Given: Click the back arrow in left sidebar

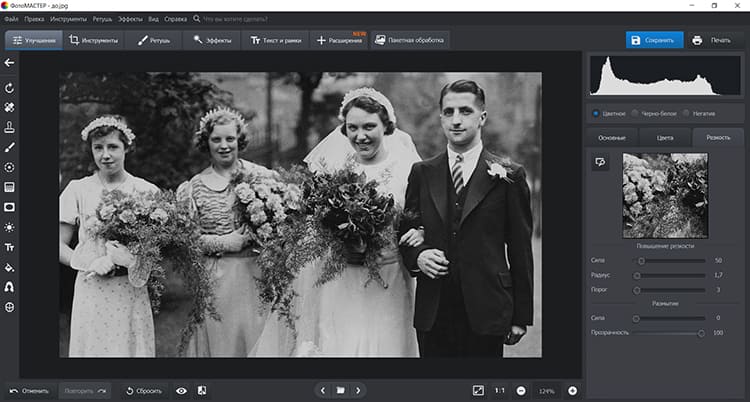Looking at the screenshot, I should pyautogui.click(x=9, y=63).
